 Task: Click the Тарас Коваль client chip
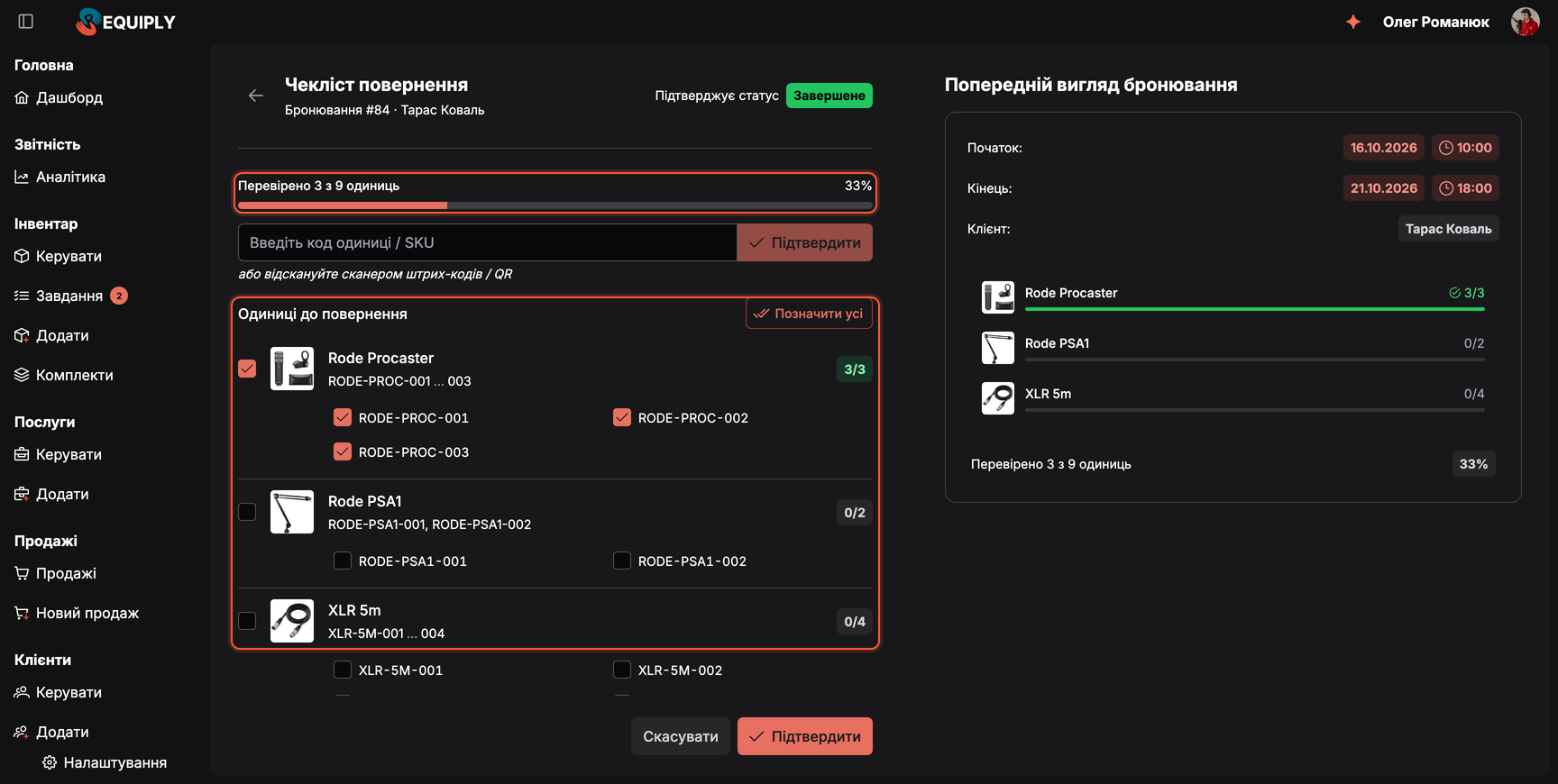pyautogui.click(x=1449, y=229)
